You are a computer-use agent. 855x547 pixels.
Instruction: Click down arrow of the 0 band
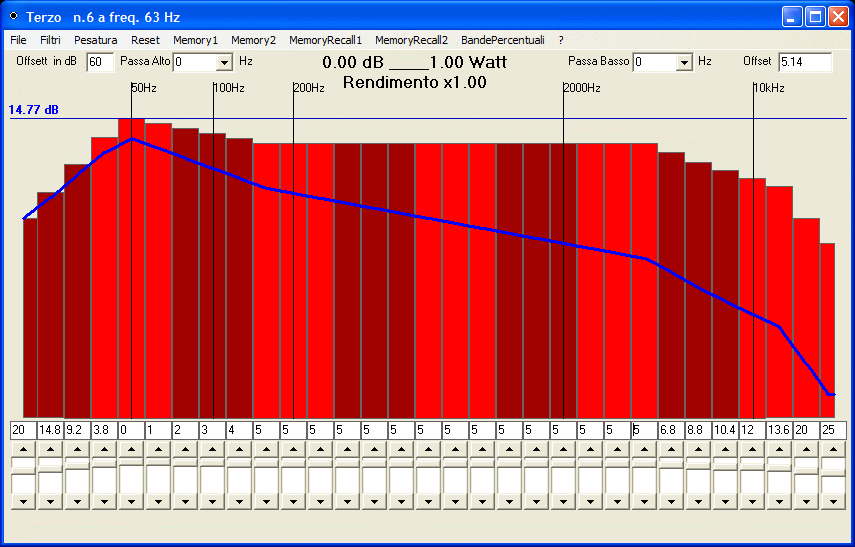click(131, 502)
